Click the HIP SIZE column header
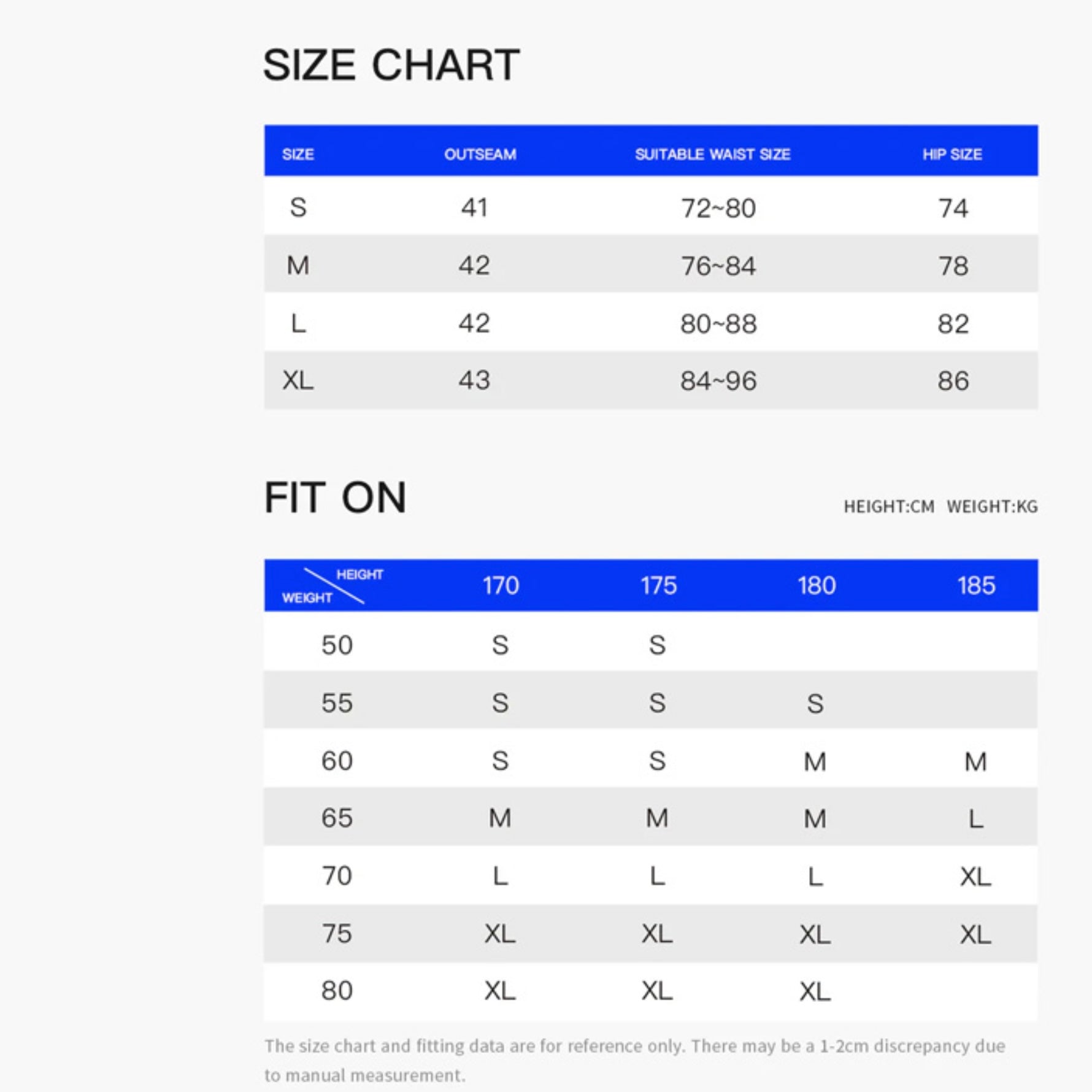The image size is (1092, 1092). (952, 154)
